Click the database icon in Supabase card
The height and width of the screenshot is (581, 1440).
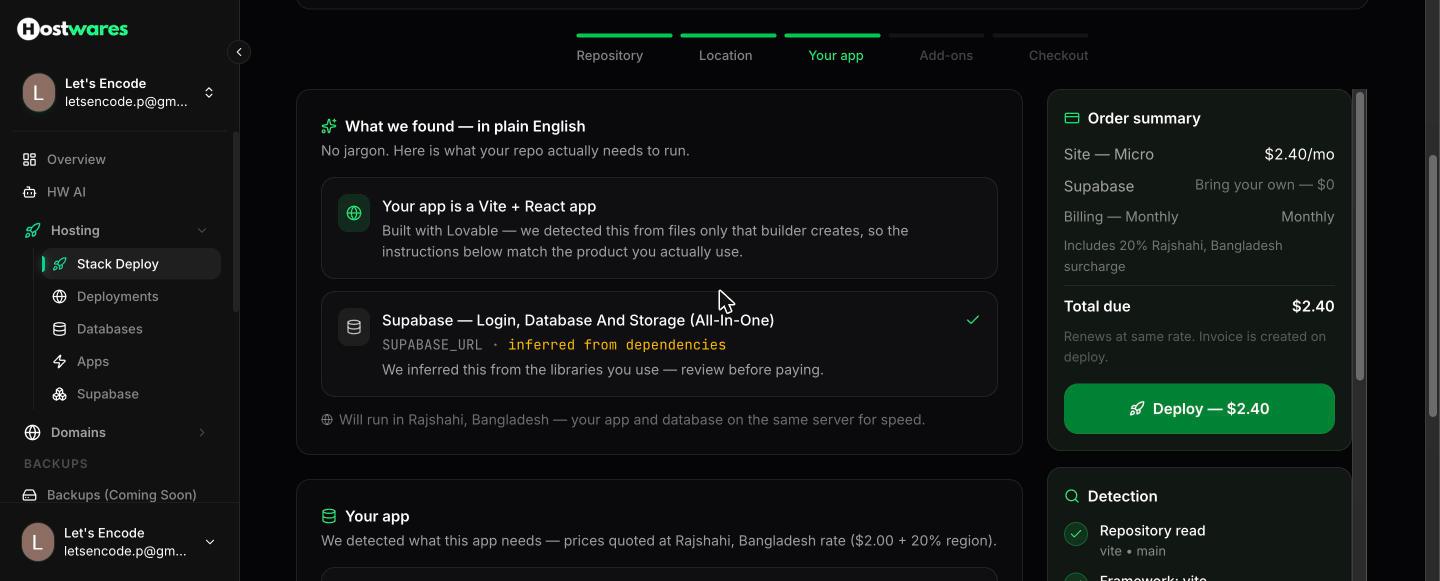pyautogui.click(x=354, y=327)
